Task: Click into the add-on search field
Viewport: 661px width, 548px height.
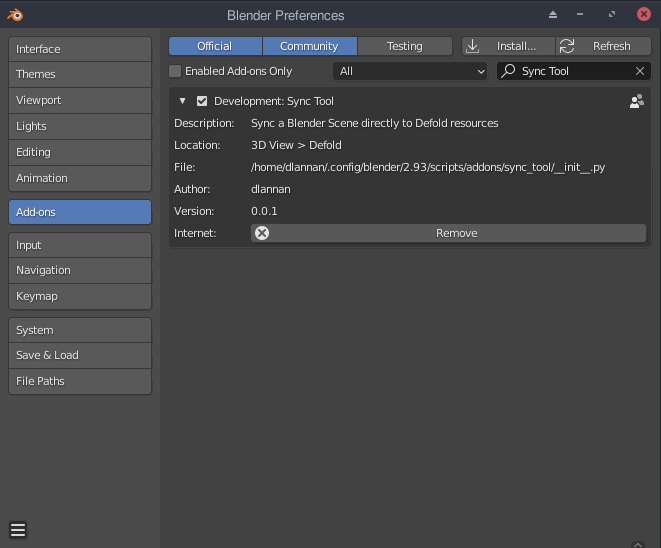Action: click(574, 71)
